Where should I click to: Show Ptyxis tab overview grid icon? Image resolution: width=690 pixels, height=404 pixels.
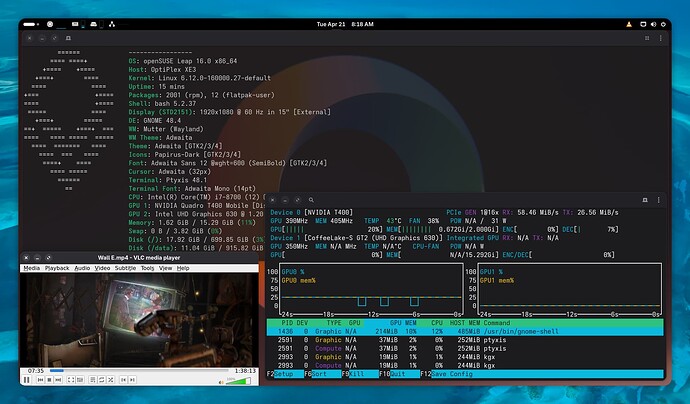pos(647,38)
